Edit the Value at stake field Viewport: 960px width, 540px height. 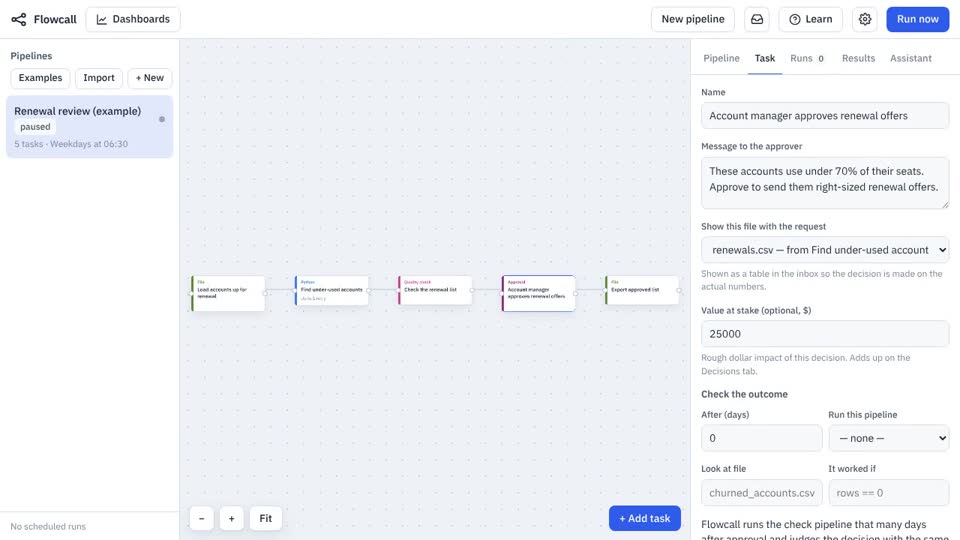(825, 334)
